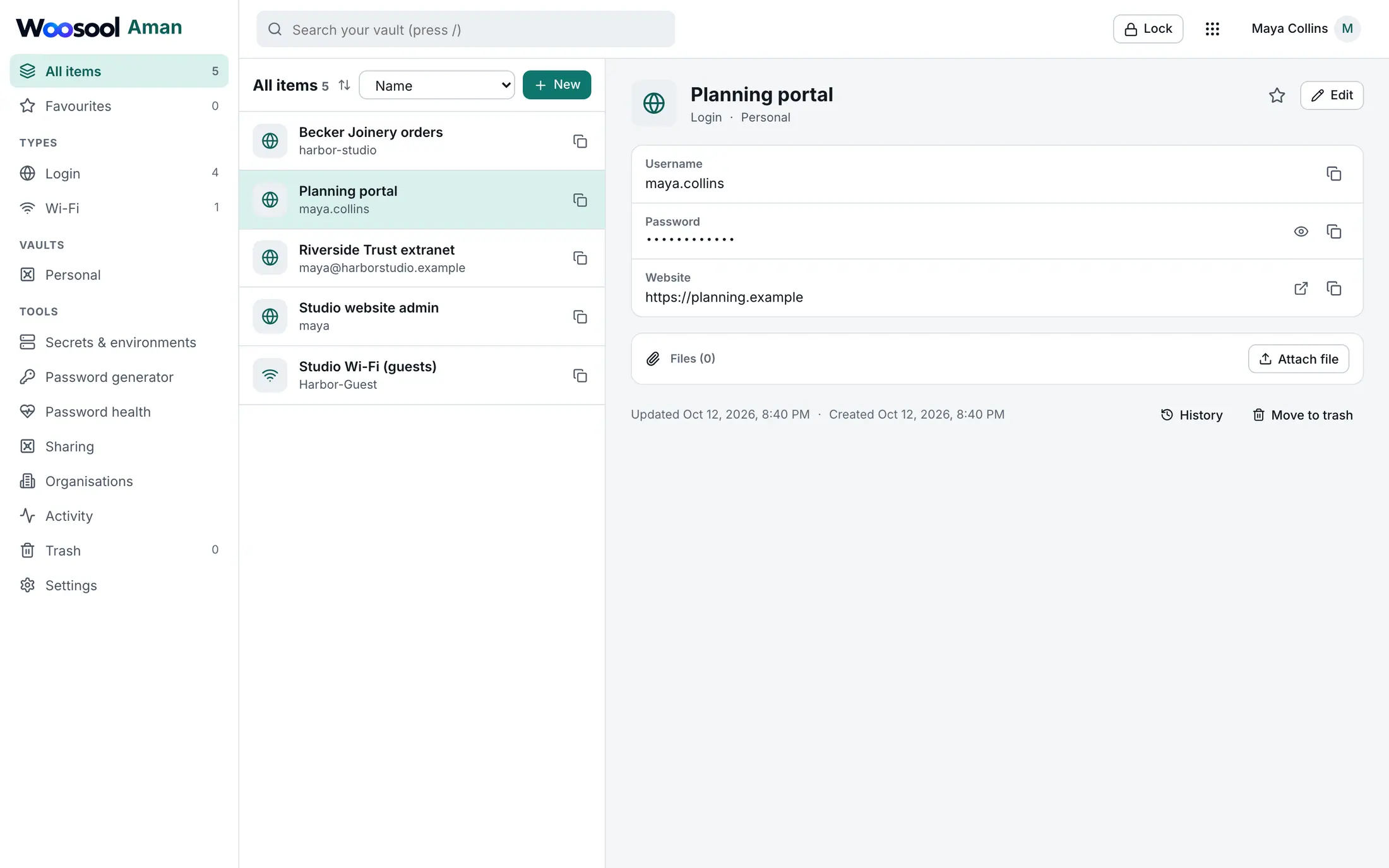Go to All items in sidebar
1389x868 pixels.
click(119, 71)
